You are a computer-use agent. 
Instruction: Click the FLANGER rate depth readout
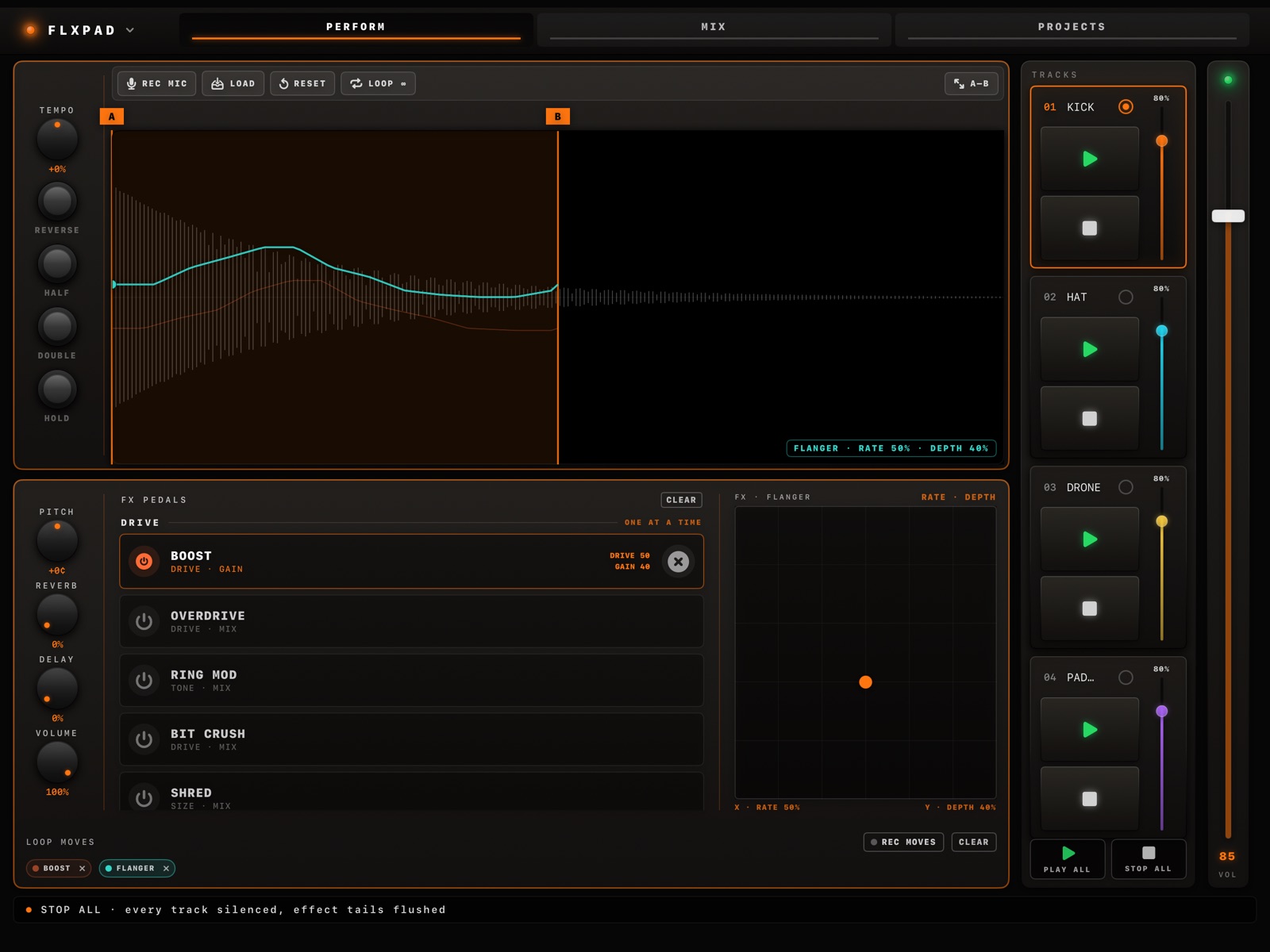coord(891,448)
